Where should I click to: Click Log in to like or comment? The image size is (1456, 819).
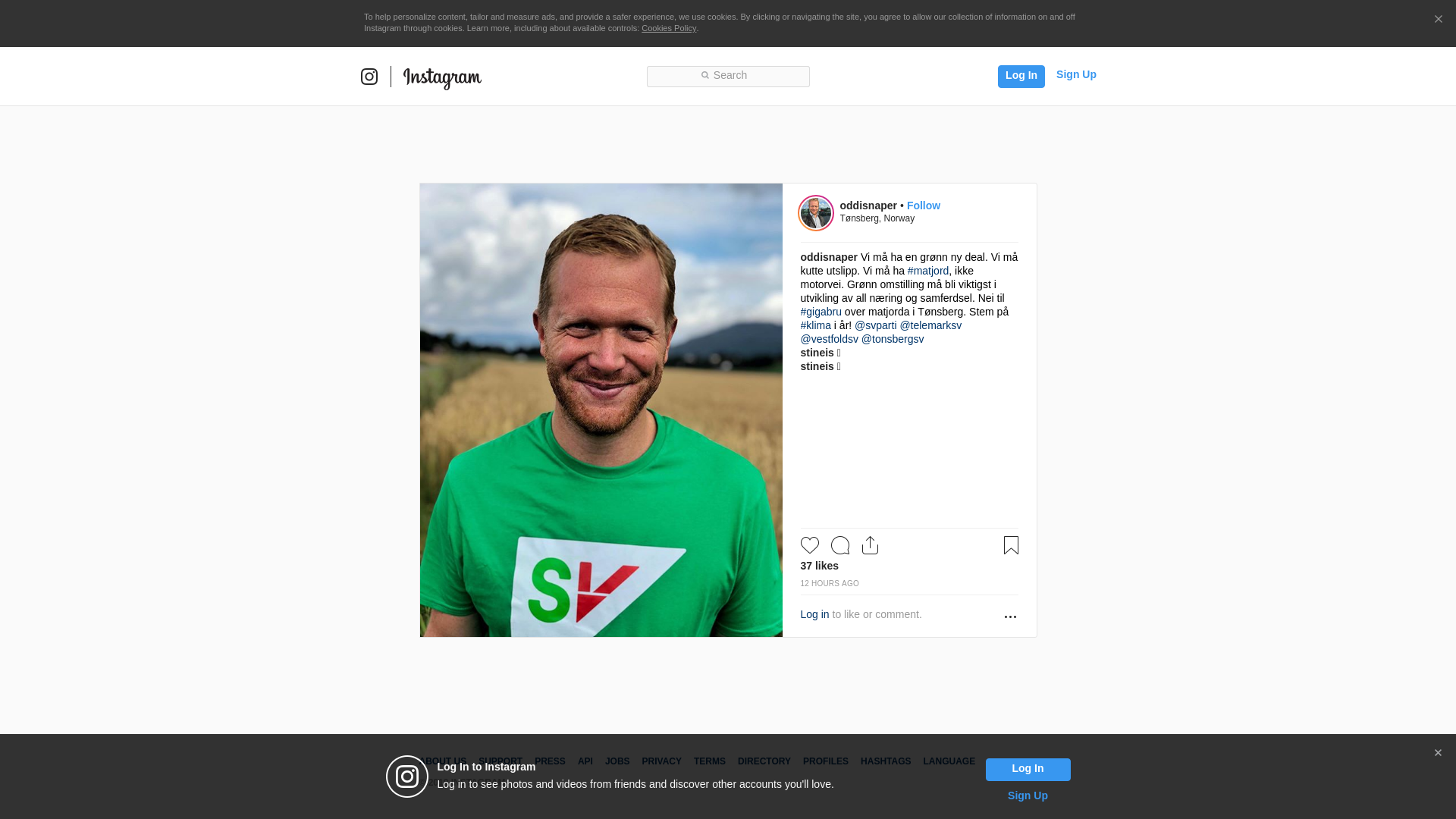[x=814, y=614]
